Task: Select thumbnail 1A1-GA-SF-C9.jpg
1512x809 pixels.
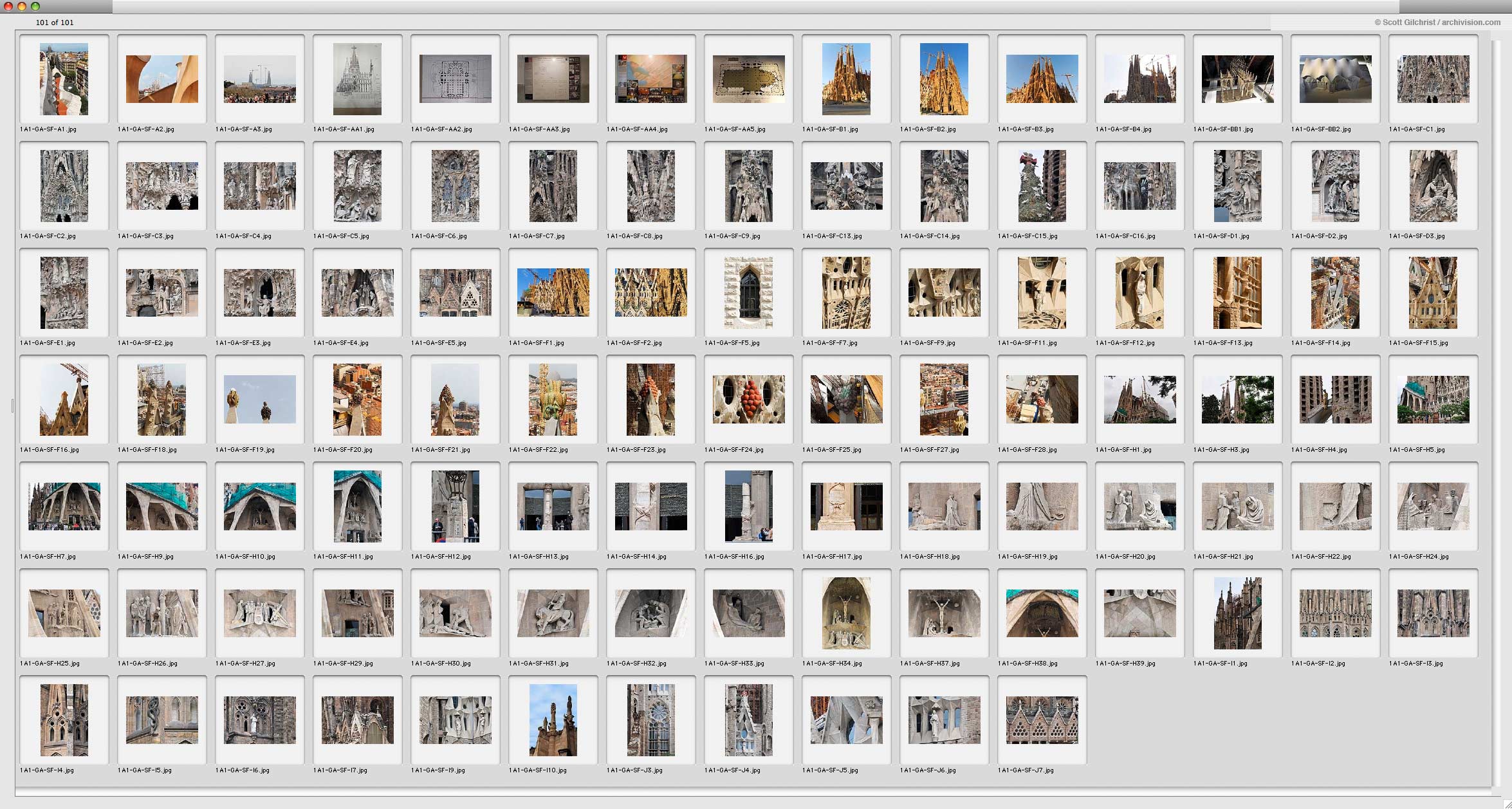Action: pos(748,186)
